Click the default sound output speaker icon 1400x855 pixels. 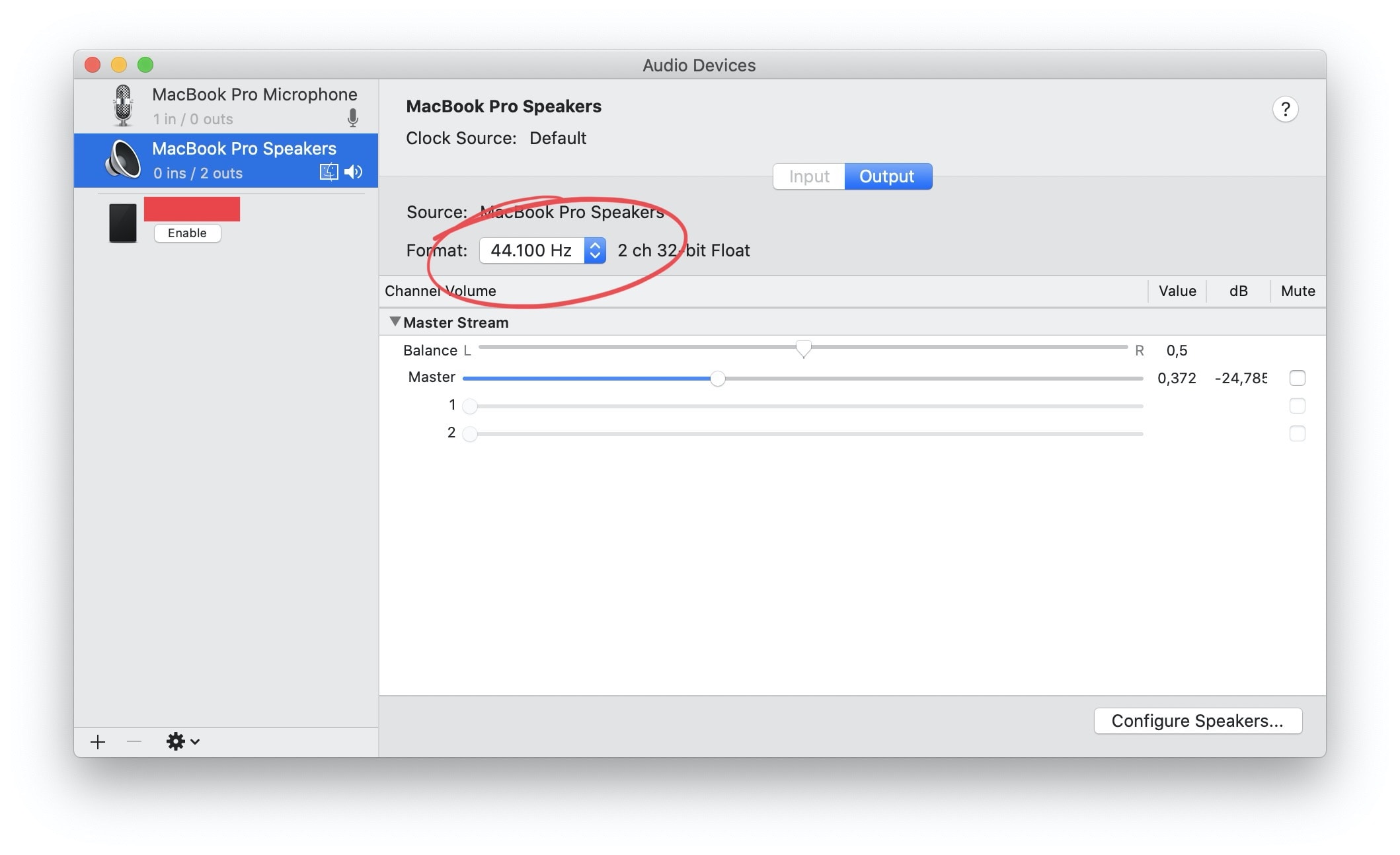tap(354, 172)
